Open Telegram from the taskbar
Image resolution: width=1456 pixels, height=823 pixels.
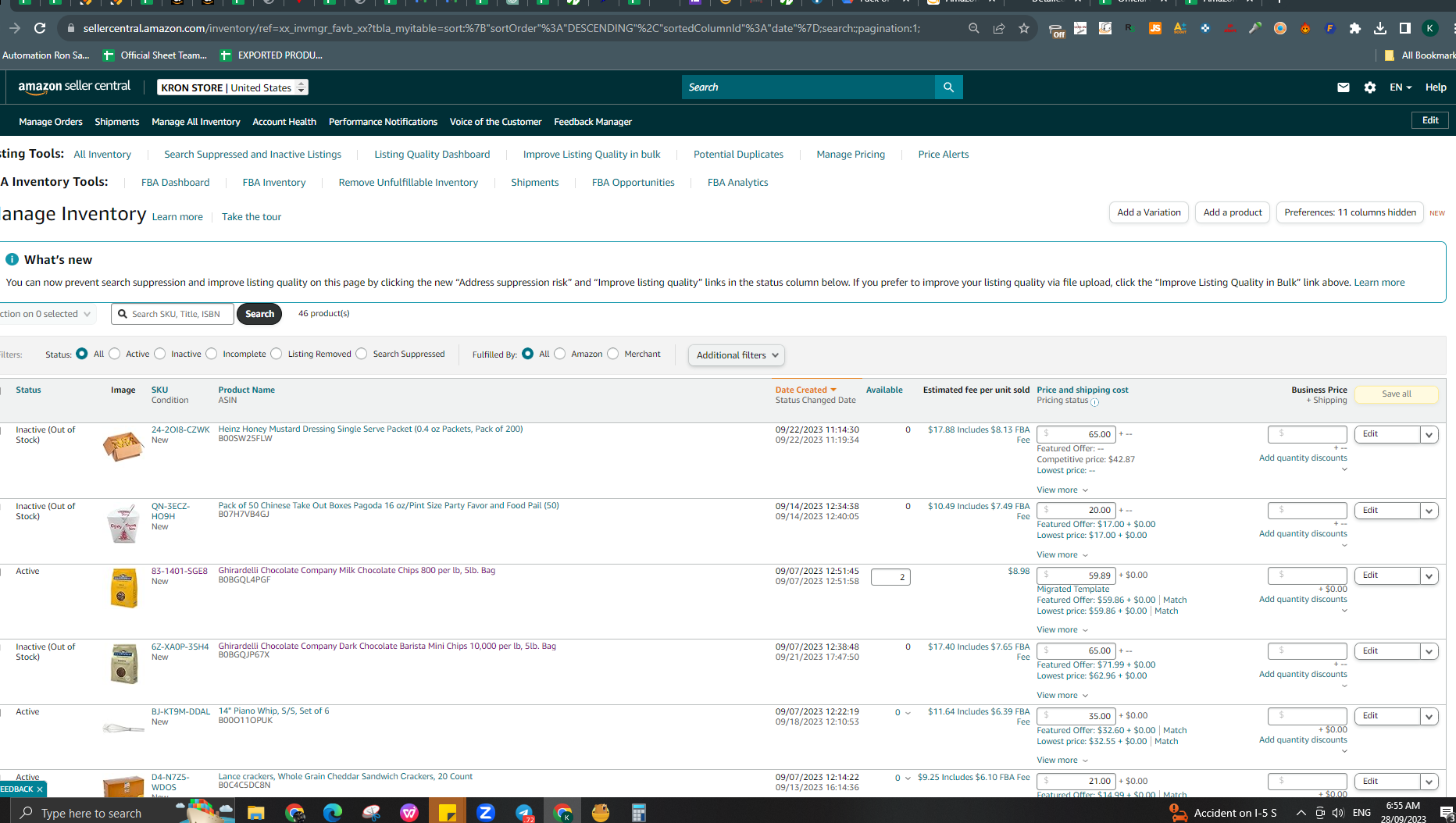coord(524,813)
